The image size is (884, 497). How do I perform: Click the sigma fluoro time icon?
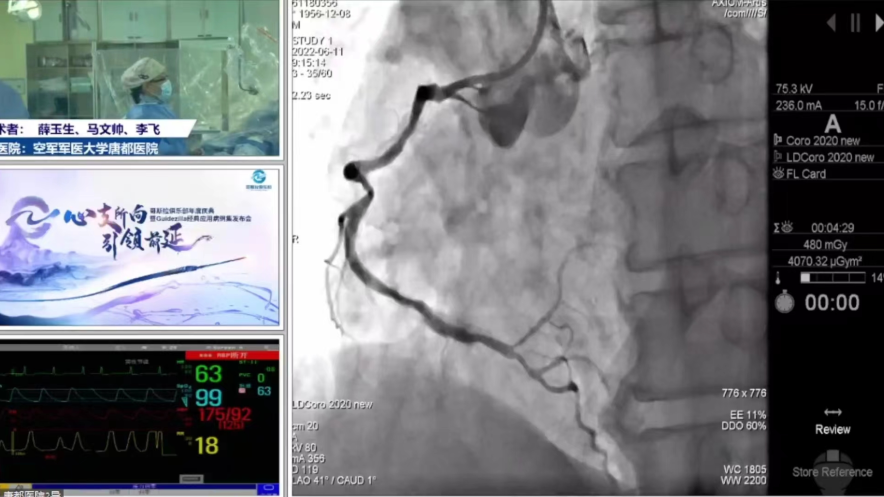point(782,227)
